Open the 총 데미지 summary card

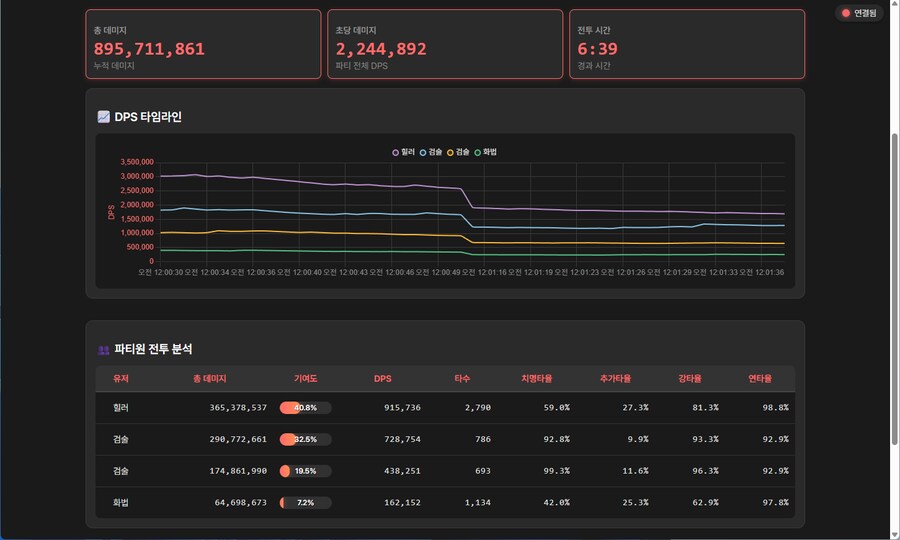[x=203, y=44]
